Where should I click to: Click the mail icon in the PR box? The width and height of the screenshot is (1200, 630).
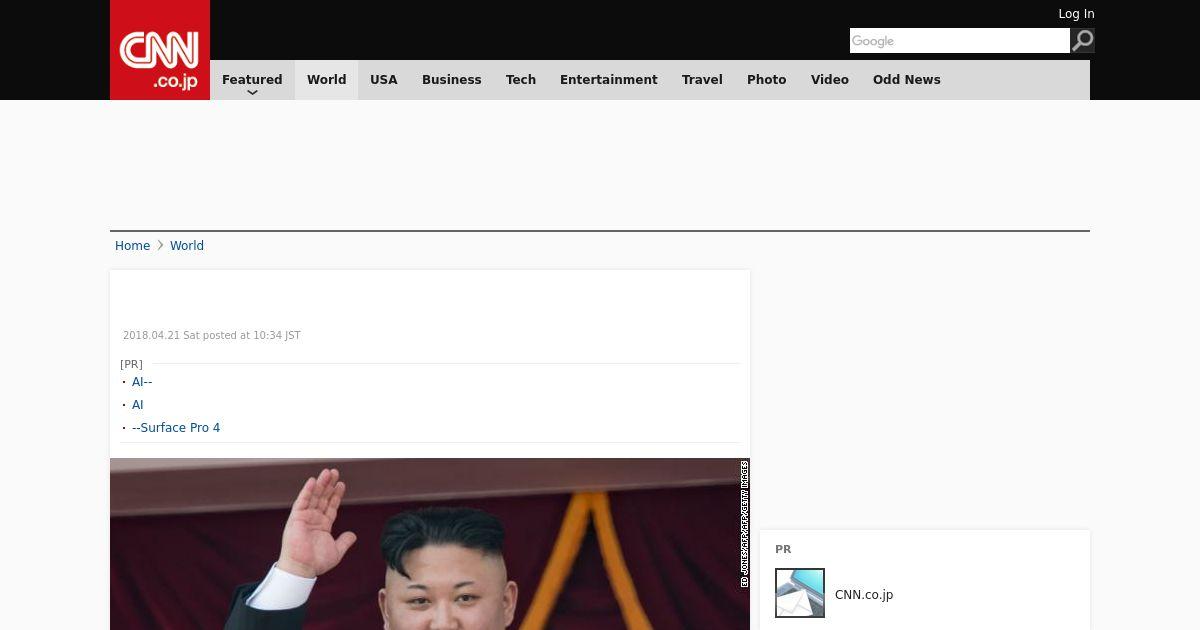point(800,593)
